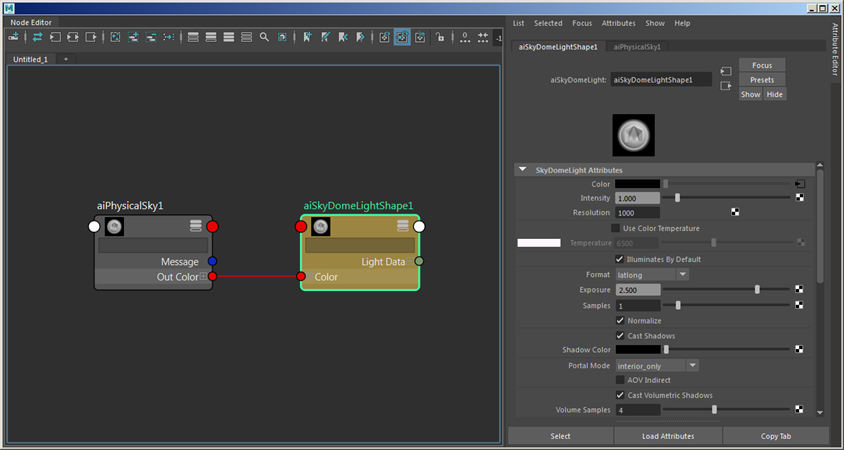Switch to the aiPhysicalSky1 tab
The image size is (844, 450).
coord(637,47)
